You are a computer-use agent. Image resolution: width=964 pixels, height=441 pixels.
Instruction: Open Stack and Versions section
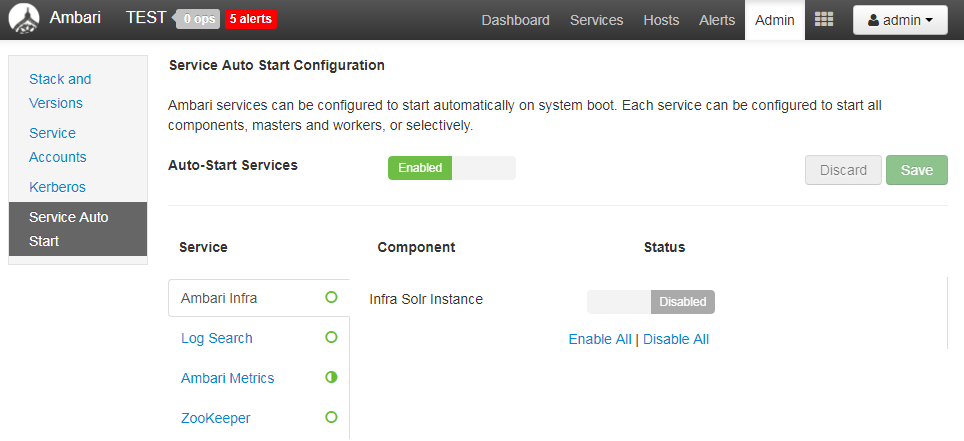[60, 91]
